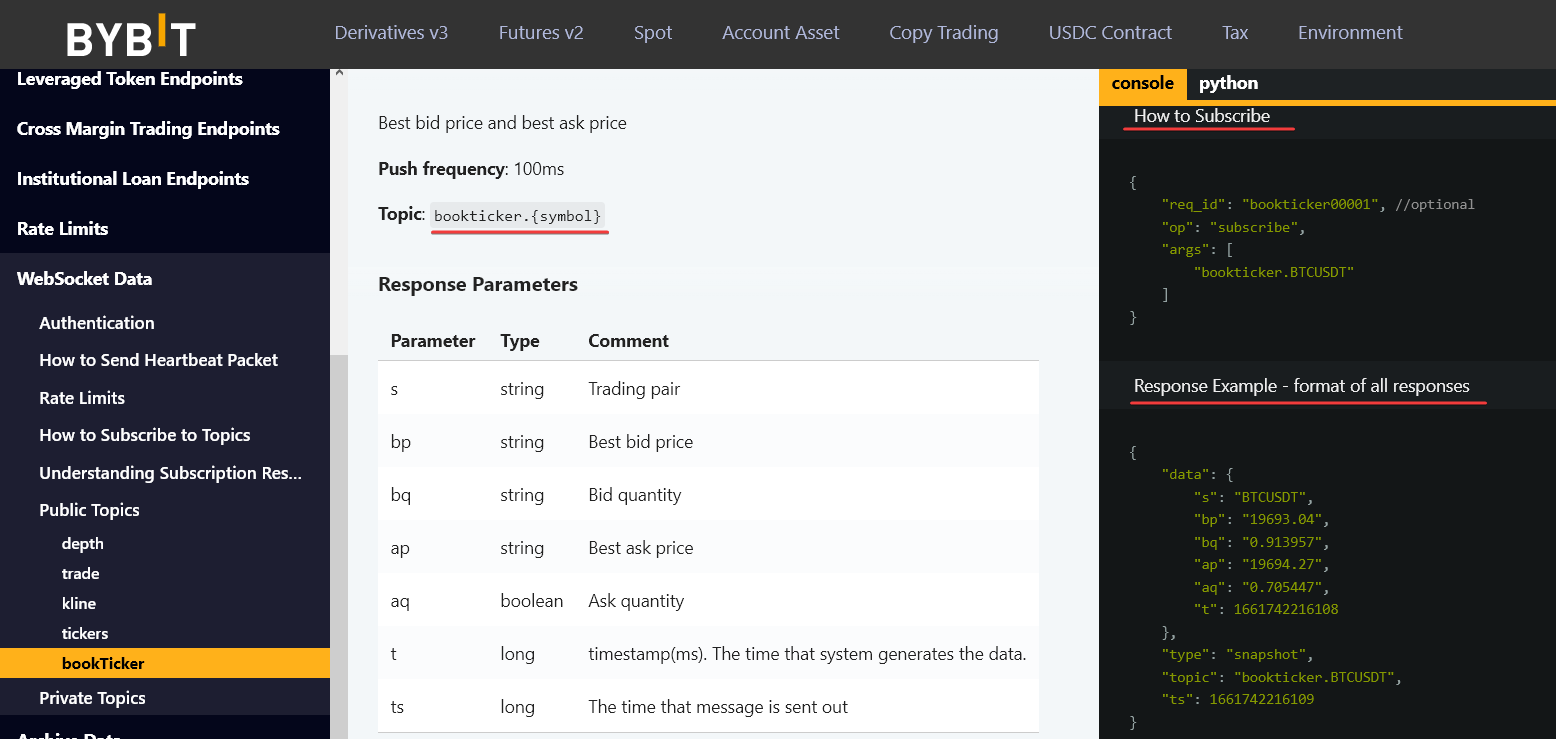
Task: Click the sidebar scroll-up arrow
Action: point(338,74)
